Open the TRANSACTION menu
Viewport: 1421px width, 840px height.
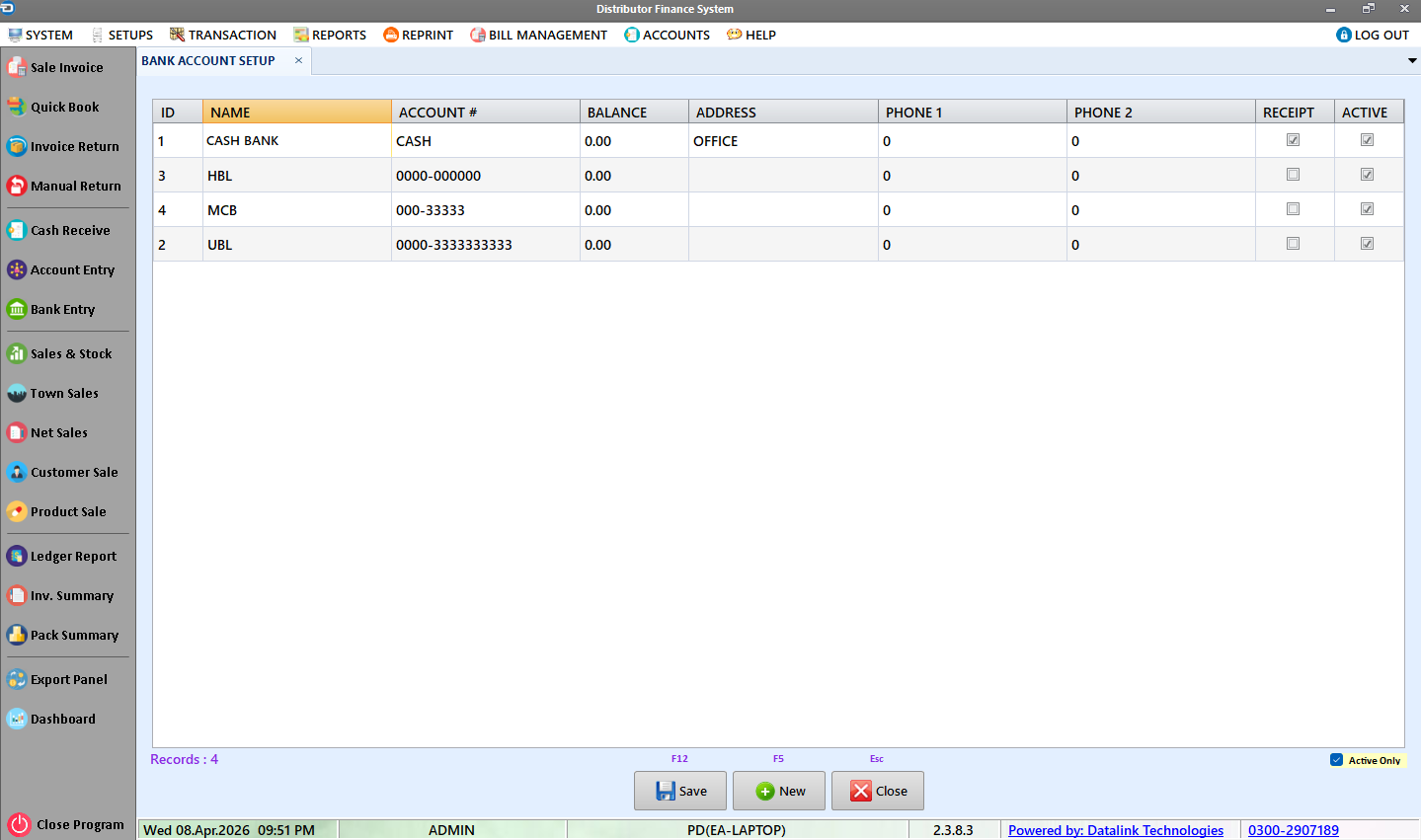pyautogui.click(x=223, y=35)
